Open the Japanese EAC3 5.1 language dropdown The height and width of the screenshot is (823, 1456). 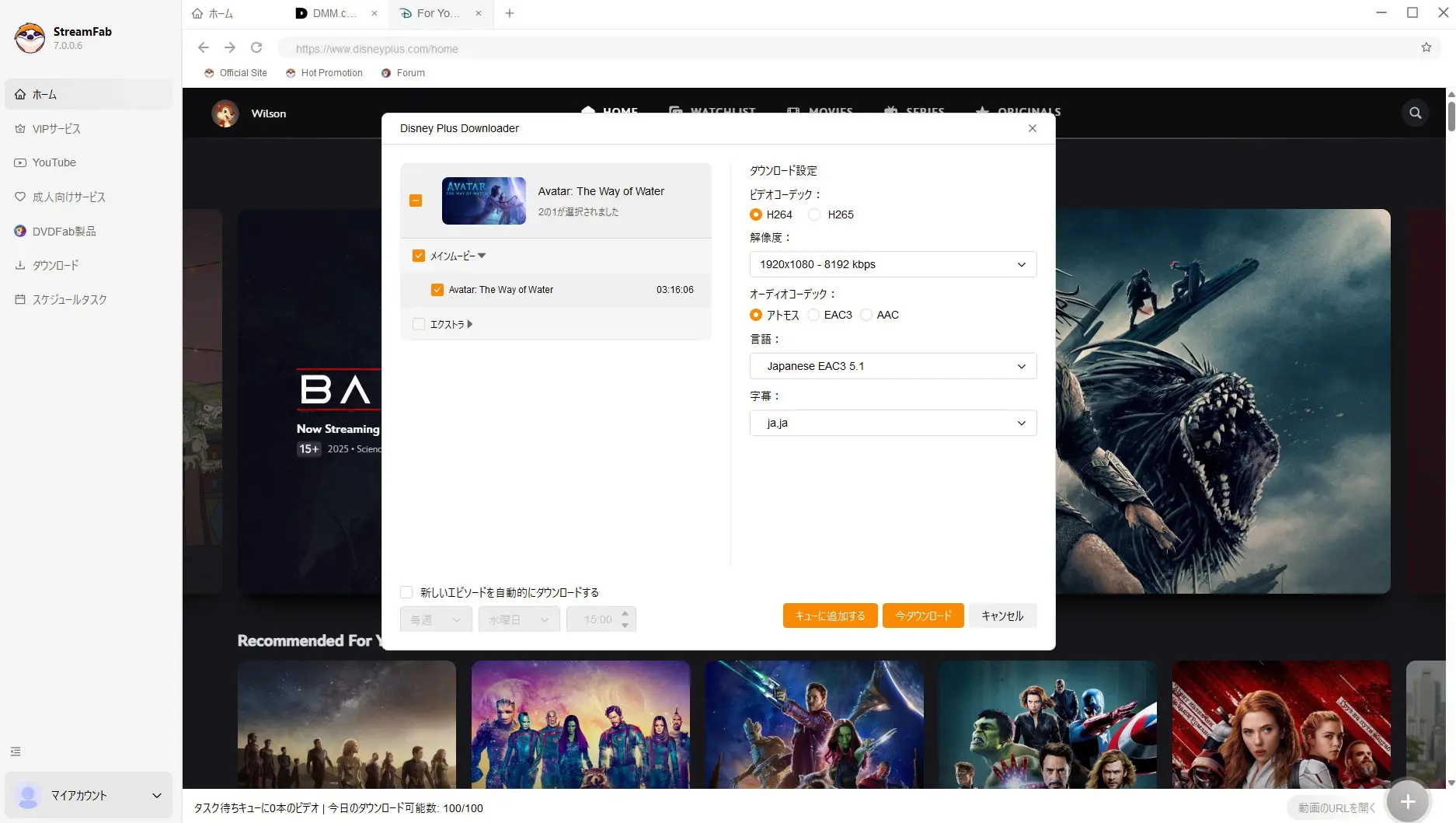point(893,366)
